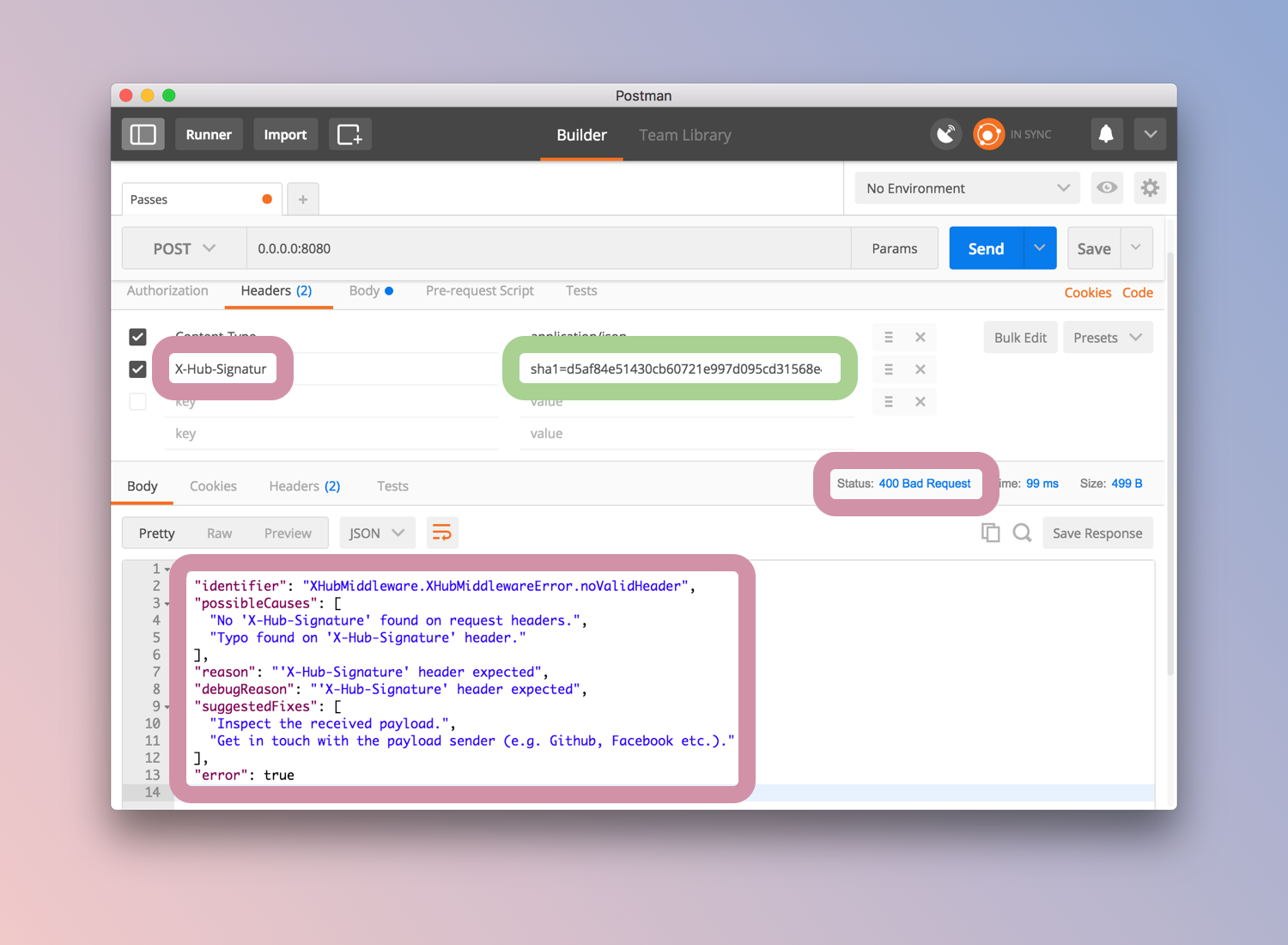Screen dimensions: 1288x945
Task: Show environment quick look eye icon
Action: (1107, 187)
